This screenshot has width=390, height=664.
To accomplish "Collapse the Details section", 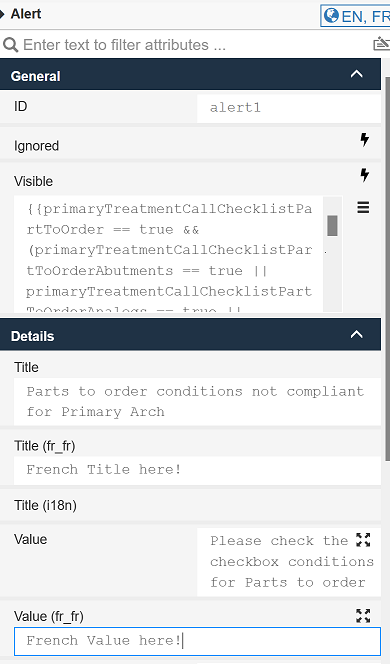I will pos(357,335).
